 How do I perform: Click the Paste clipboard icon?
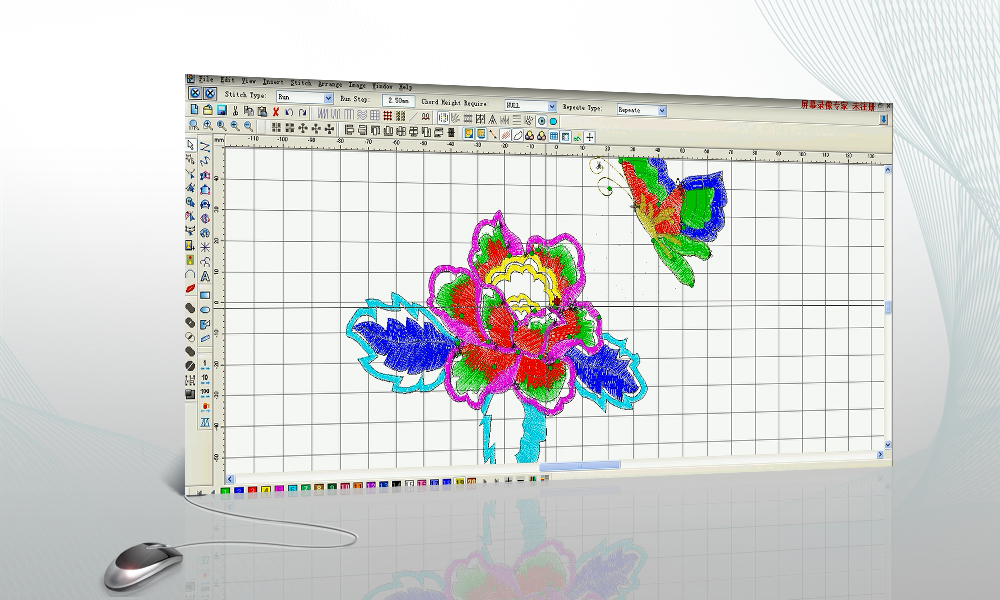(x=262, y=111)
